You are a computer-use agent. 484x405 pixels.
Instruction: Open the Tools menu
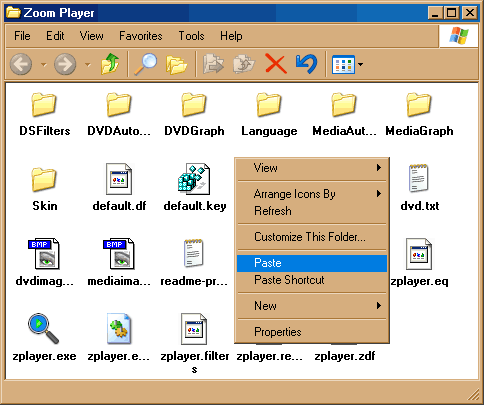pyautogui.click(x=191, y=36)
